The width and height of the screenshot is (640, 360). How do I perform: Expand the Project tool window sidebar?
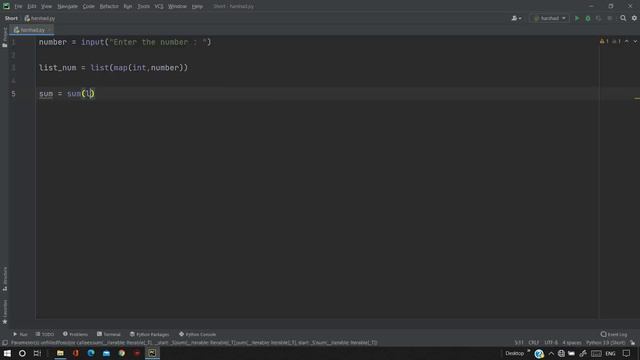pos(4,38)
